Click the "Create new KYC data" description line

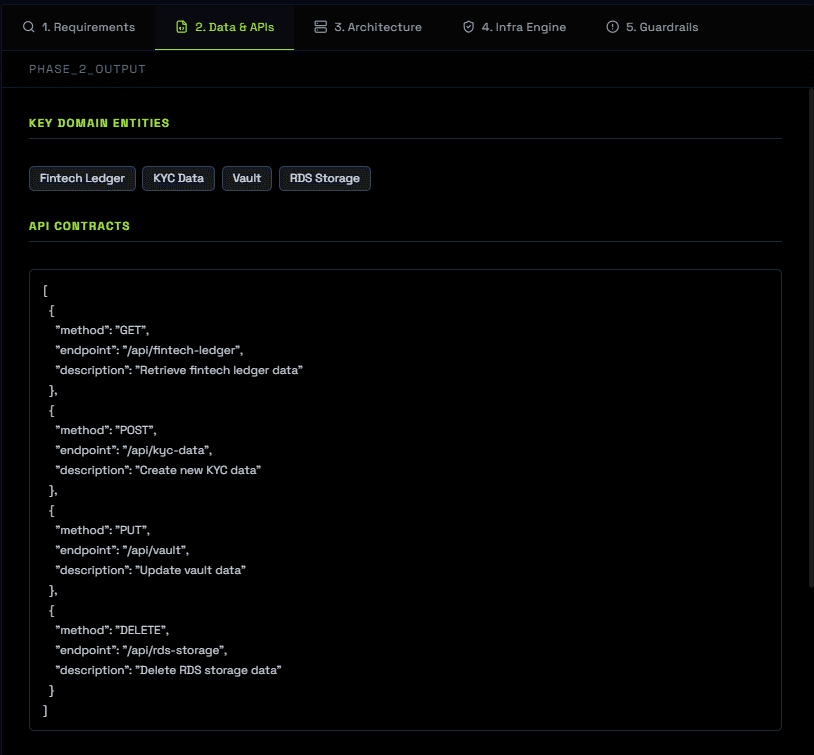click(x=158, y=470)
